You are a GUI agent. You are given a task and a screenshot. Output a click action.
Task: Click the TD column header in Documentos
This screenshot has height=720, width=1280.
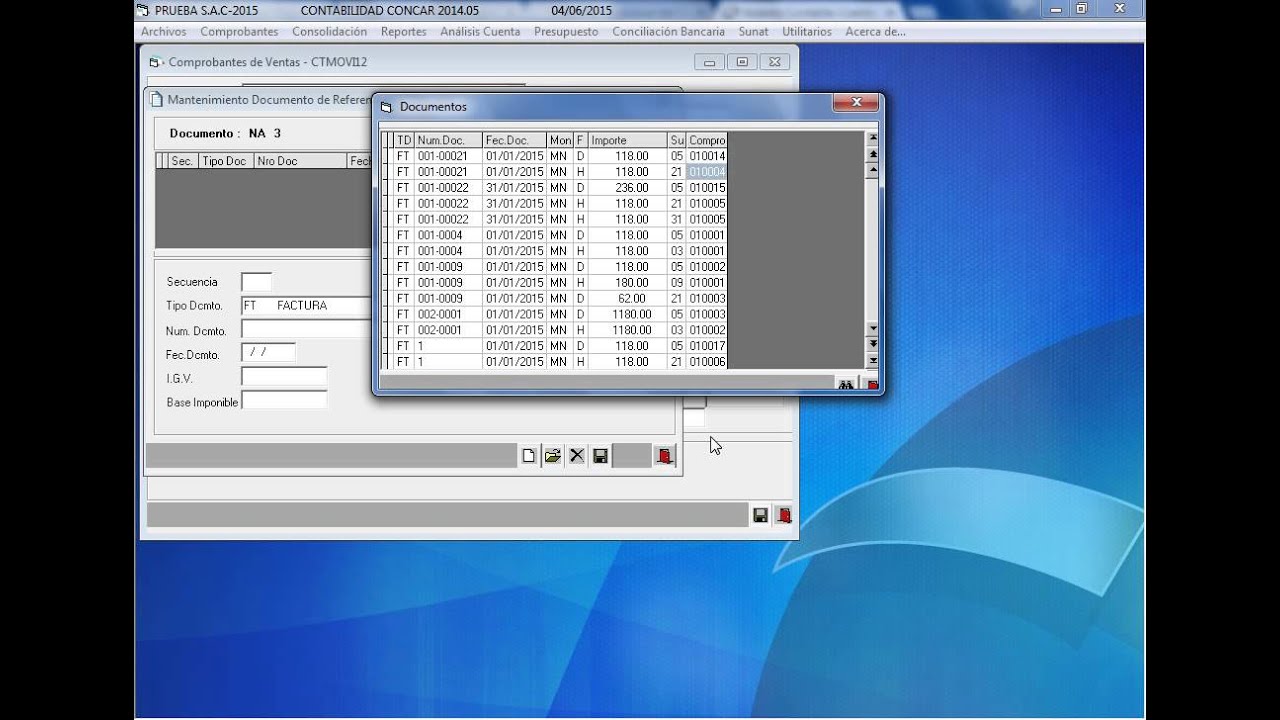click(404, 140)
